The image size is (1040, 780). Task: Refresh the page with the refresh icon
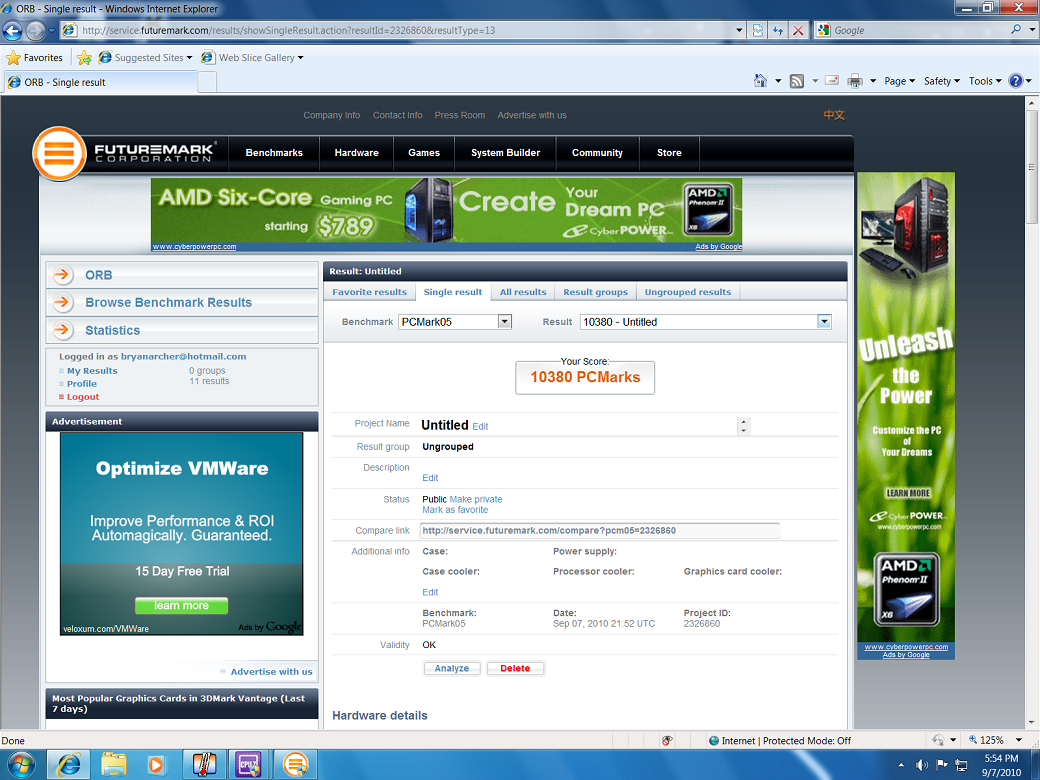777,30
